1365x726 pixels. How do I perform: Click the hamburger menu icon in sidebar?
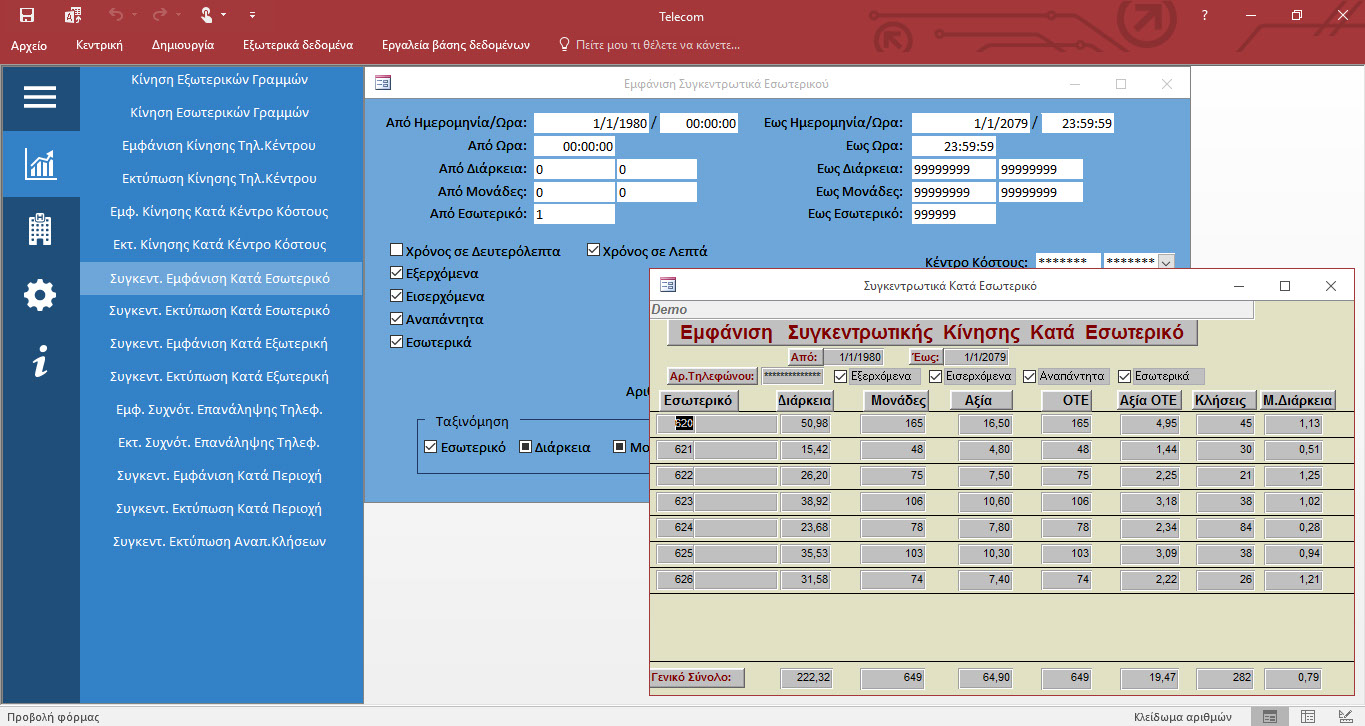click(x=40, y=97)
